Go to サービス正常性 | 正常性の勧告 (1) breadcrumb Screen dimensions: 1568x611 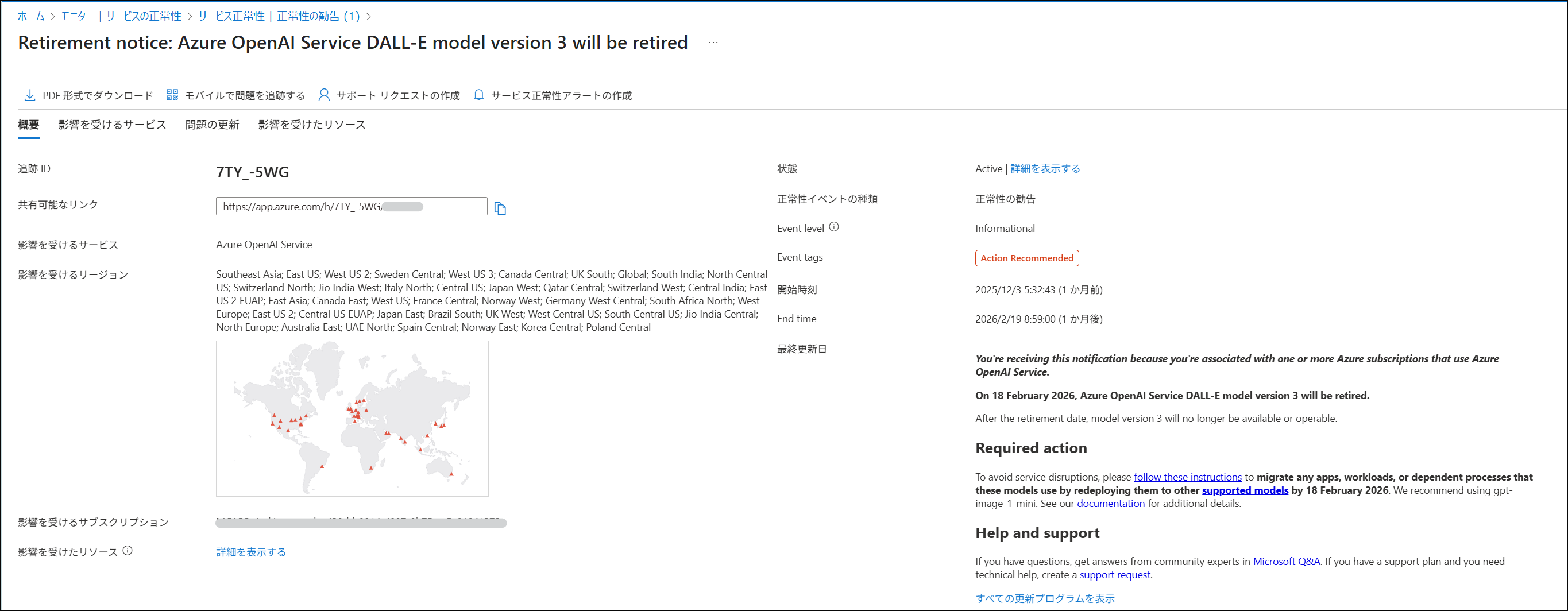279,17
